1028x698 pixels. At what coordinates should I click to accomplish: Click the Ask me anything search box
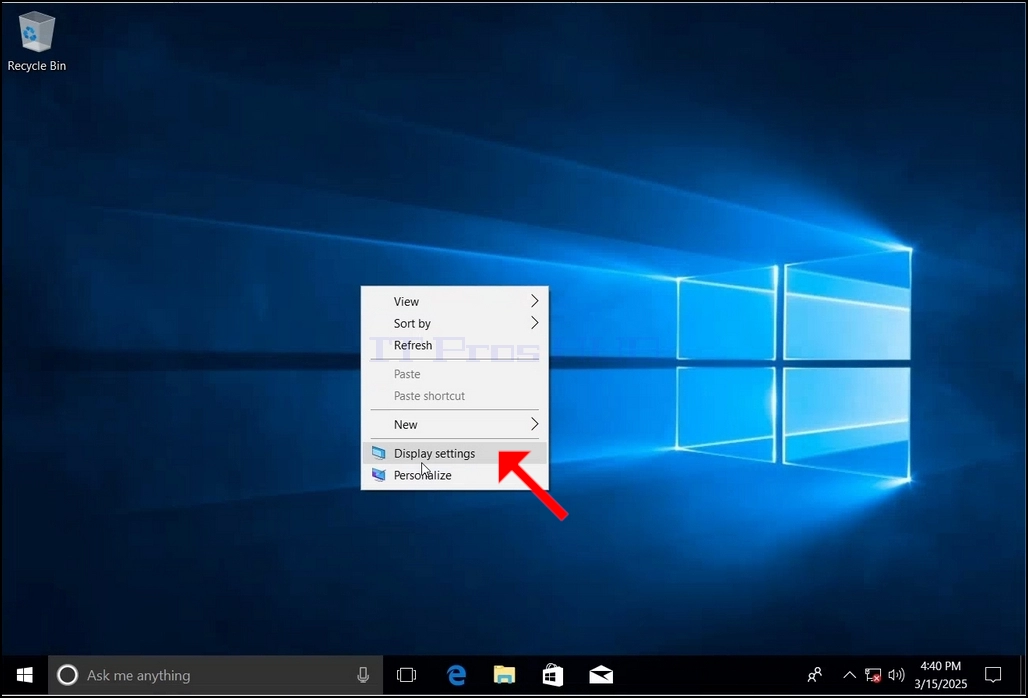(x=216, y=675)
